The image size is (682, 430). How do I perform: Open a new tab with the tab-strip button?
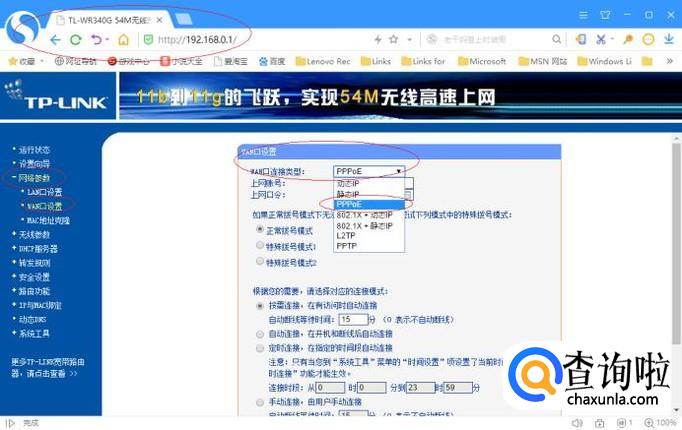[183, 20]
